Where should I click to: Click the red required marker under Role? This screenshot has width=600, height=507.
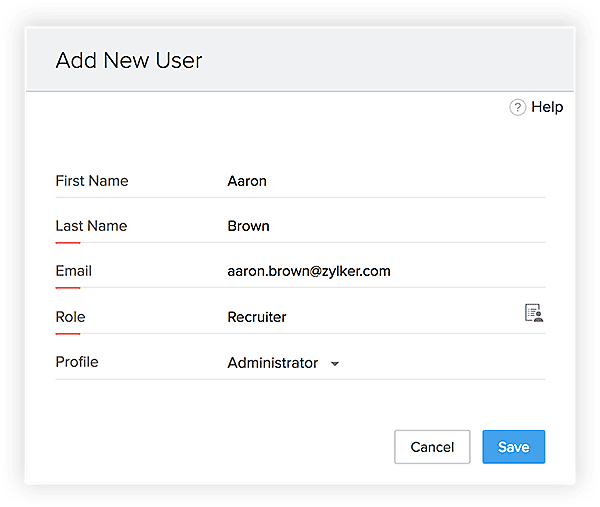click(x=68, y=334)
